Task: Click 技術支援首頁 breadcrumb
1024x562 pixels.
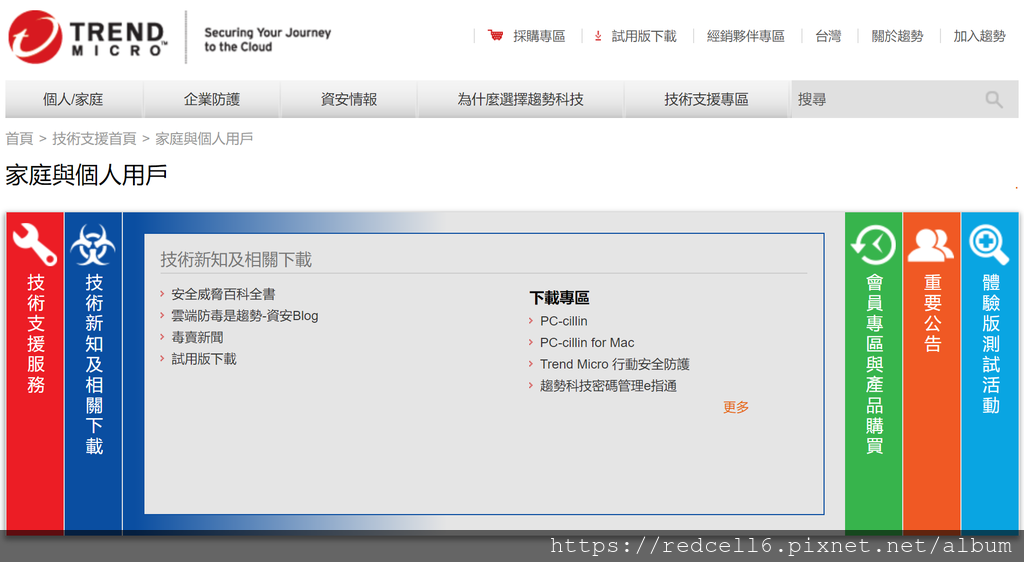Action: tap(94, 138)
